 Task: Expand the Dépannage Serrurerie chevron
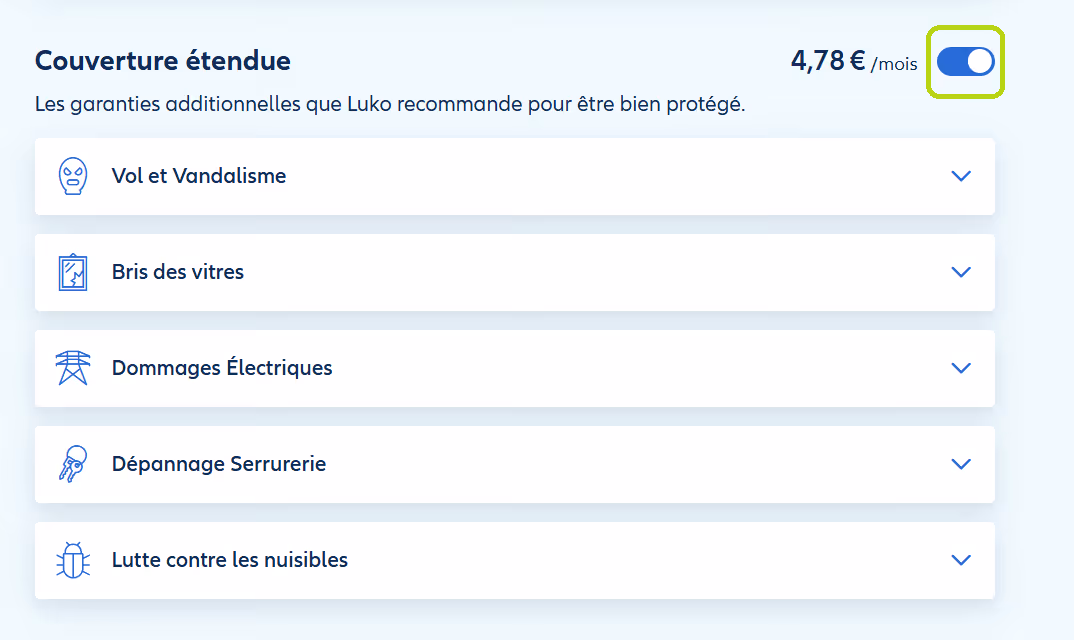[961, 464]
